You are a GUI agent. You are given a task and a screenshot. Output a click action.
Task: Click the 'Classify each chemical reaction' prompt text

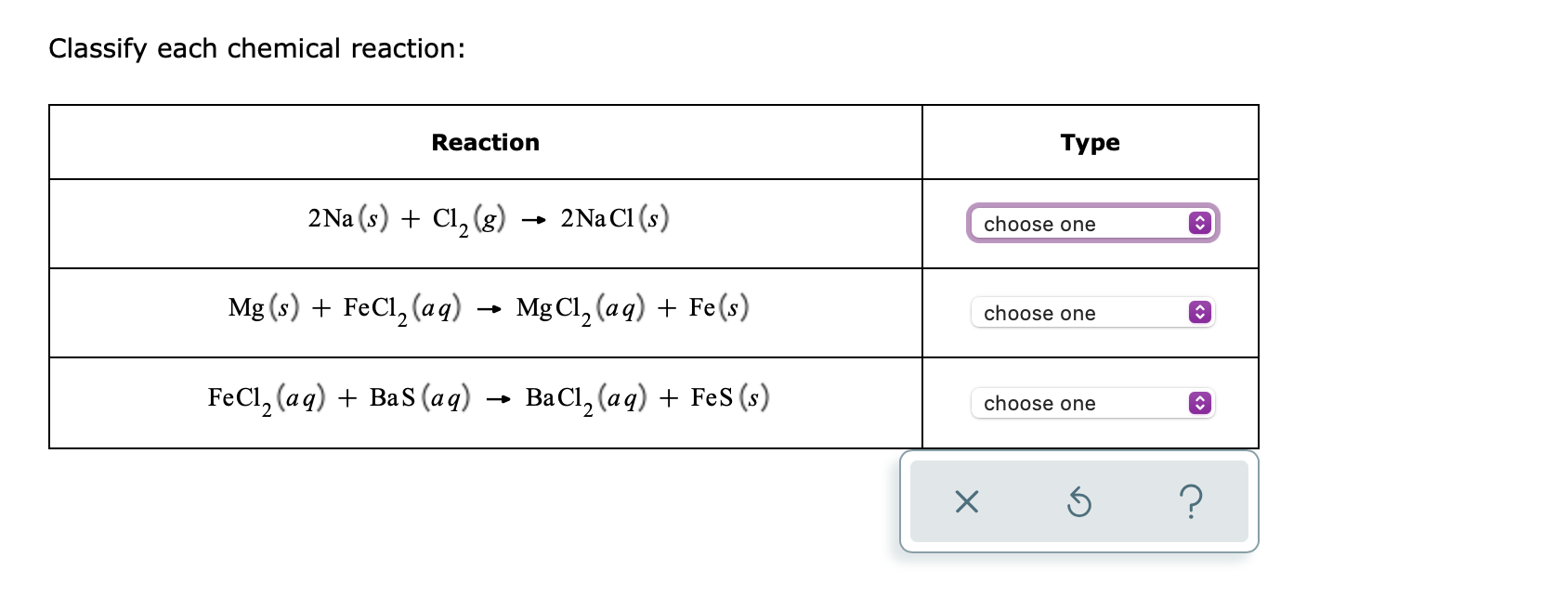click(256, 48)
